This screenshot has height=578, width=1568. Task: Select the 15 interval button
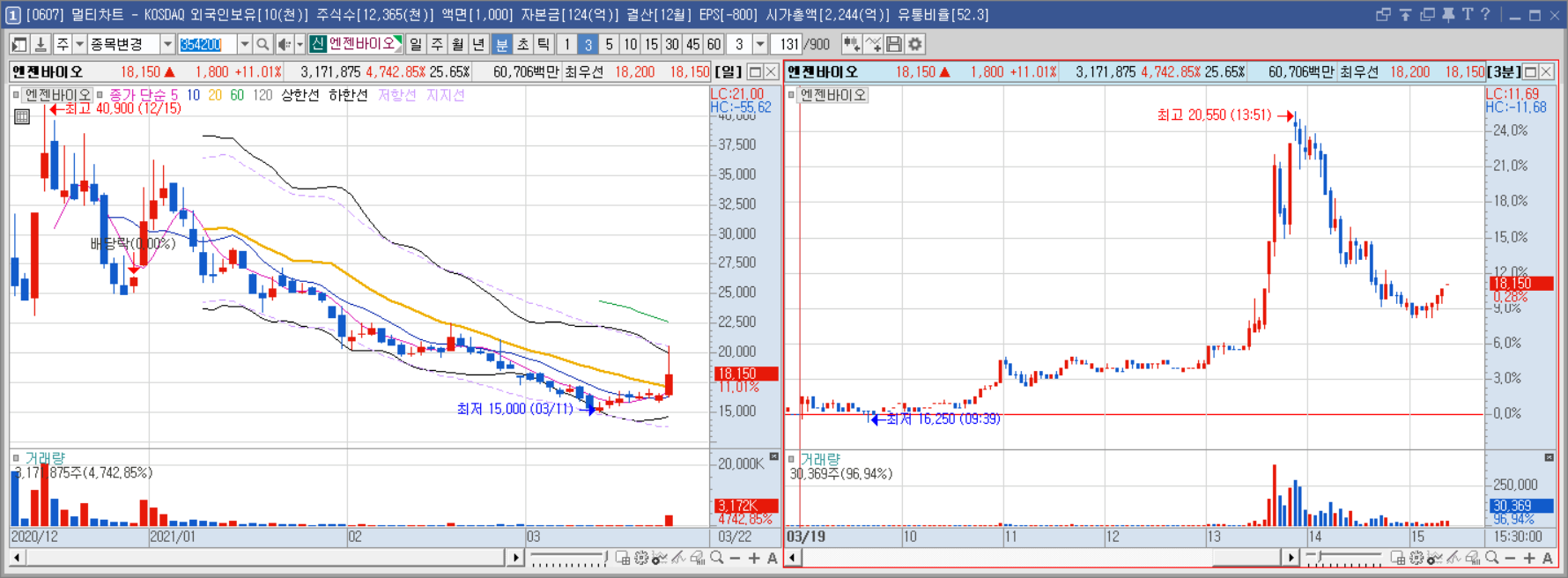(651, 44)
